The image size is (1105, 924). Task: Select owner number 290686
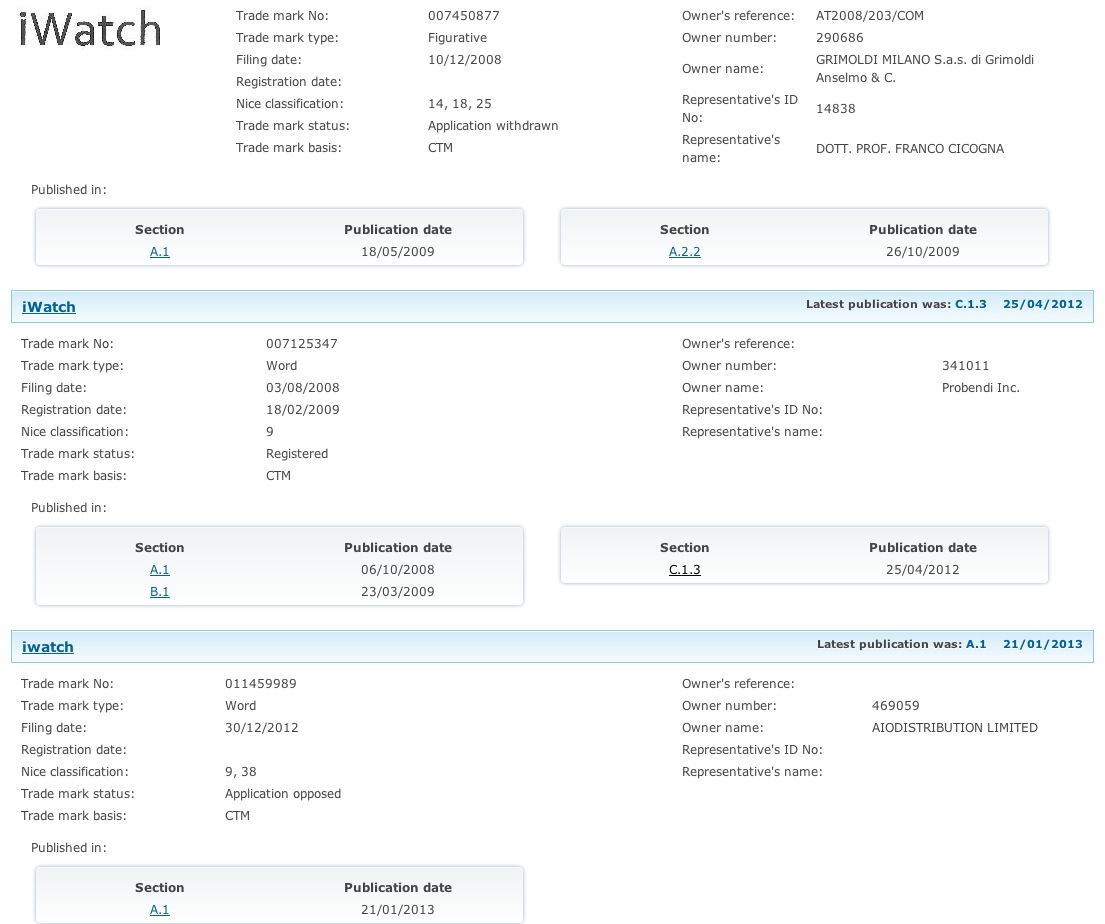[839, 37]
